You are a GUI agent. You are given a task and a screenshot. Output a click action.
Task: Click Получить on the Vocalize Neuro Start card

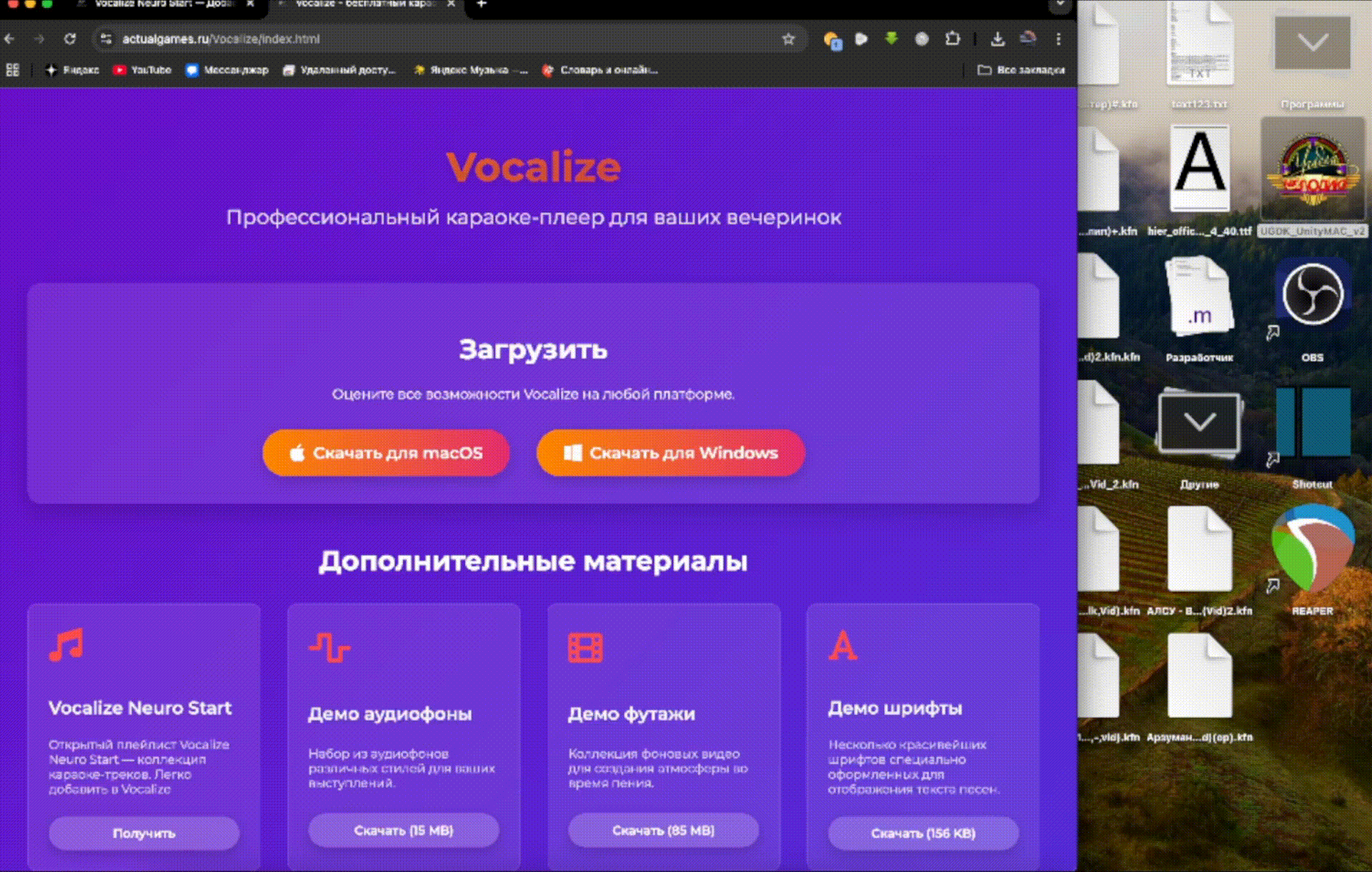[143, 833]
